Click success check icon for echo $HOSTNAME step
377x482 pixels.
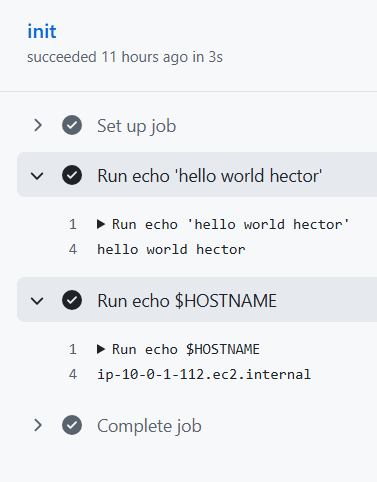72,300
